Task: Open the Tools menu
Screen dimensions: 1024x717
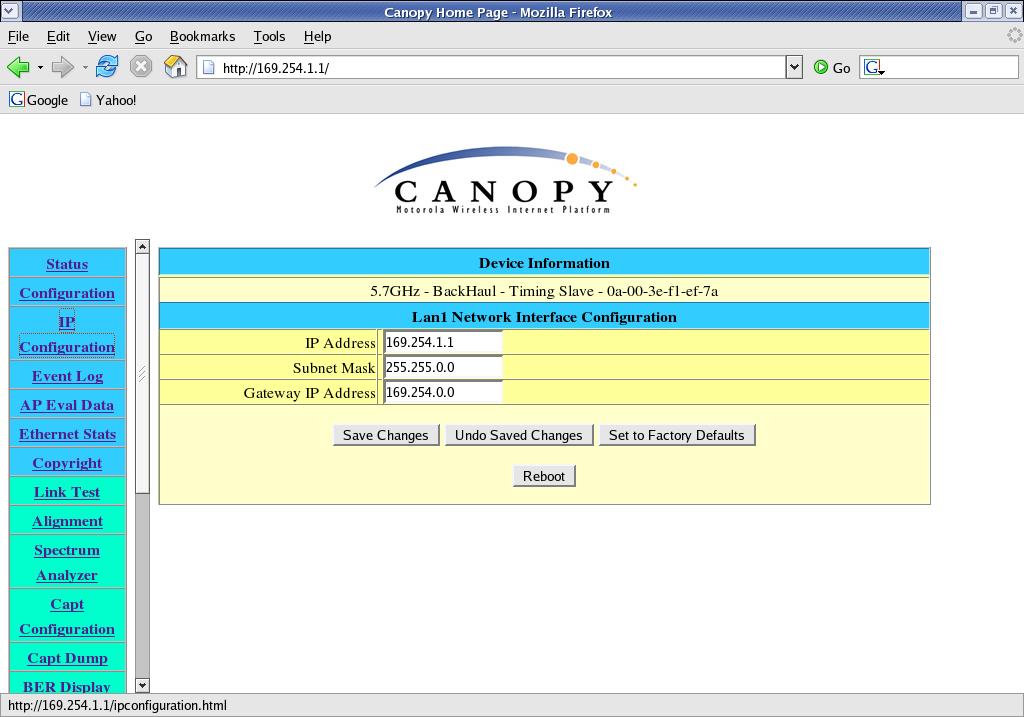Action: point(269,36)
